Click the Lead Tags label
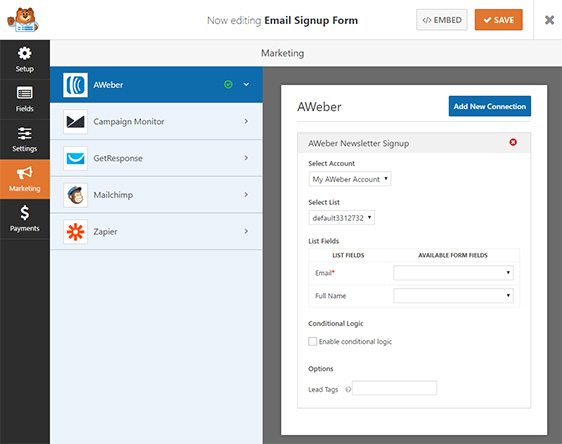 pos(323,390)
